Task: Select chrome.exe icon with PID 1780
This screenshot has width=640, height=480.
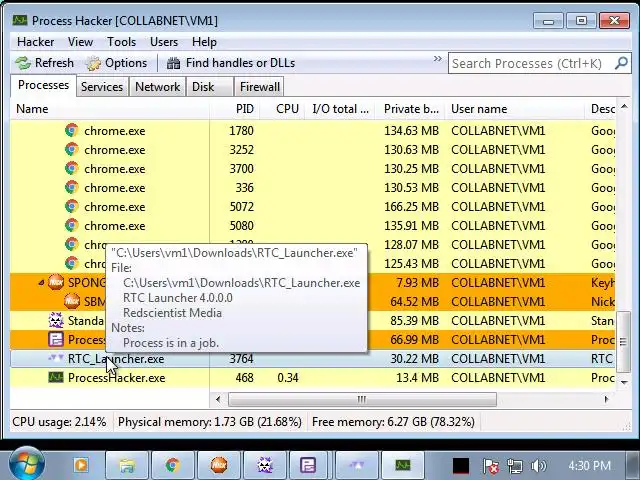Action: pyautogui.click(x=72, y=131)
